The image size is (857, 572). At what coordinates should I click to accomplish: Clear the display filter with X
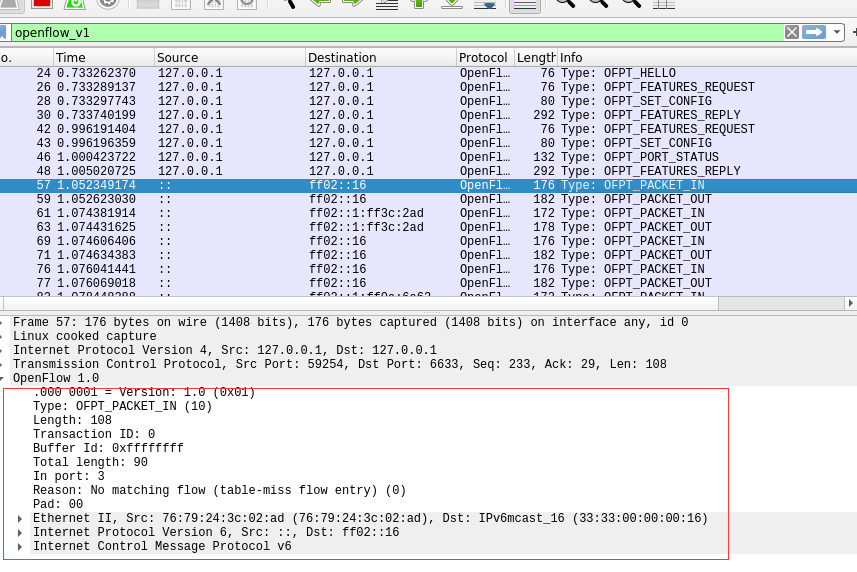coord(791,32)
